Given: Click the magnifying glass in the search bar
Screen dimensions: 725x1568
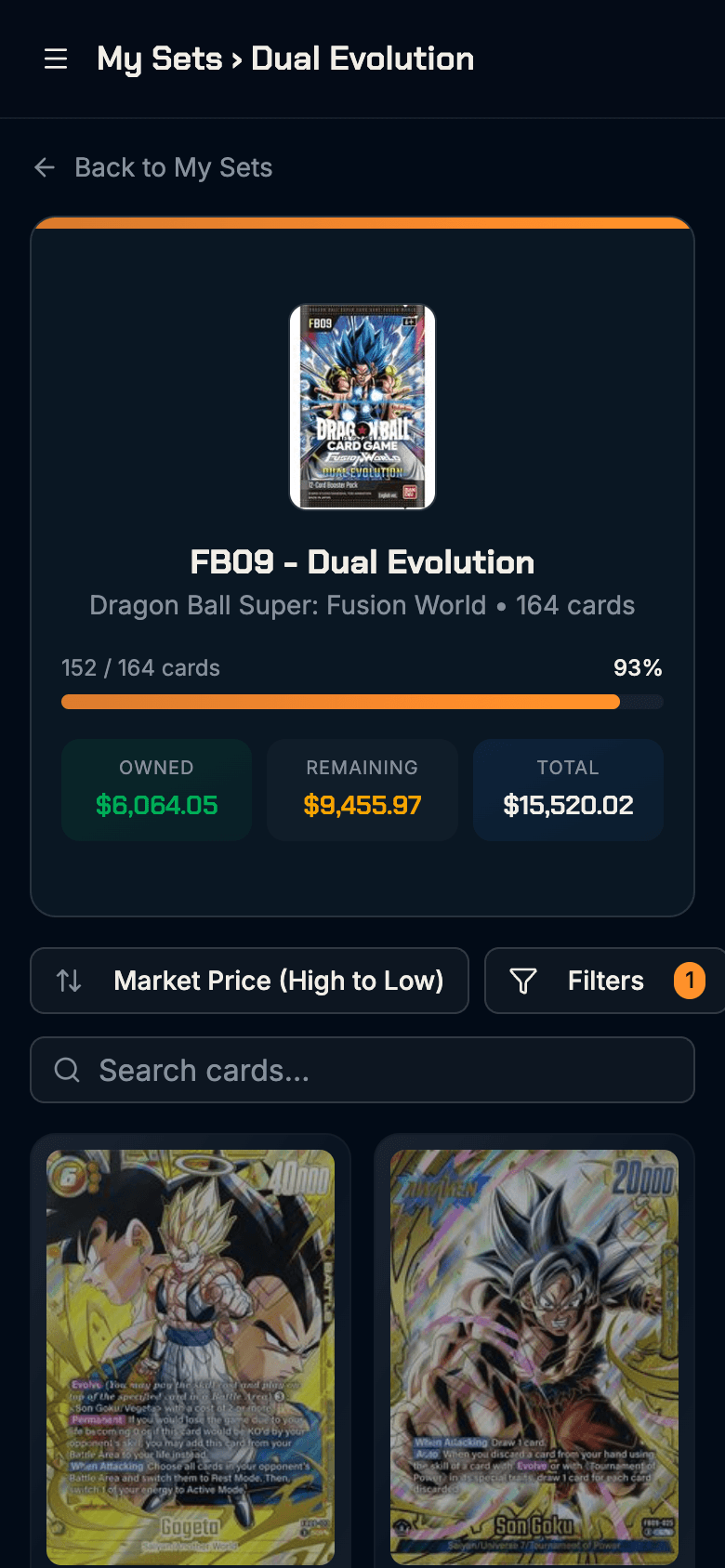Looking at the screenshot, I should coord(66,1070).
